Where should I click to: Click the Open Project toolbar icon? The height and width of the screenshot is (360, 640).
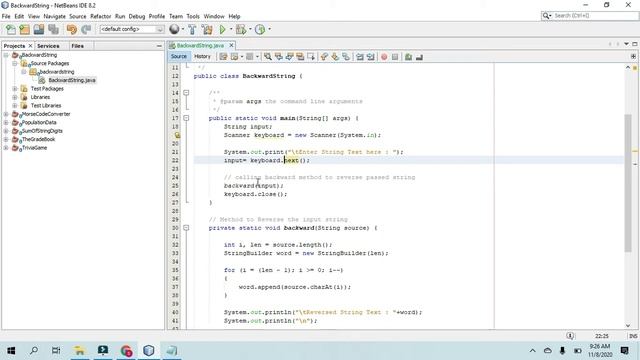point(39,29)
